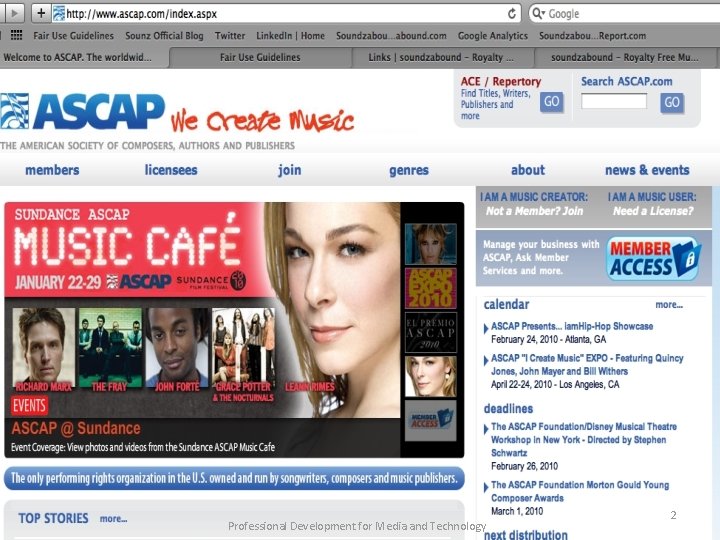
Task: Click arrow beside I Create Music EXPO entry
Action: [x=486, y=360]
